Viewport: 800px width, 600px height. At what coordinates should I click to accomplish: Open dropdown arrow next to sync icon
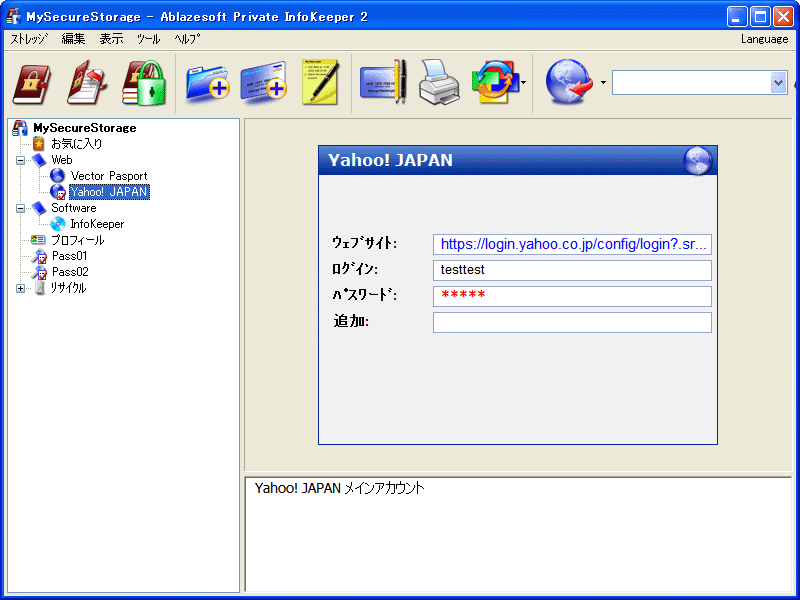point(523,83)
